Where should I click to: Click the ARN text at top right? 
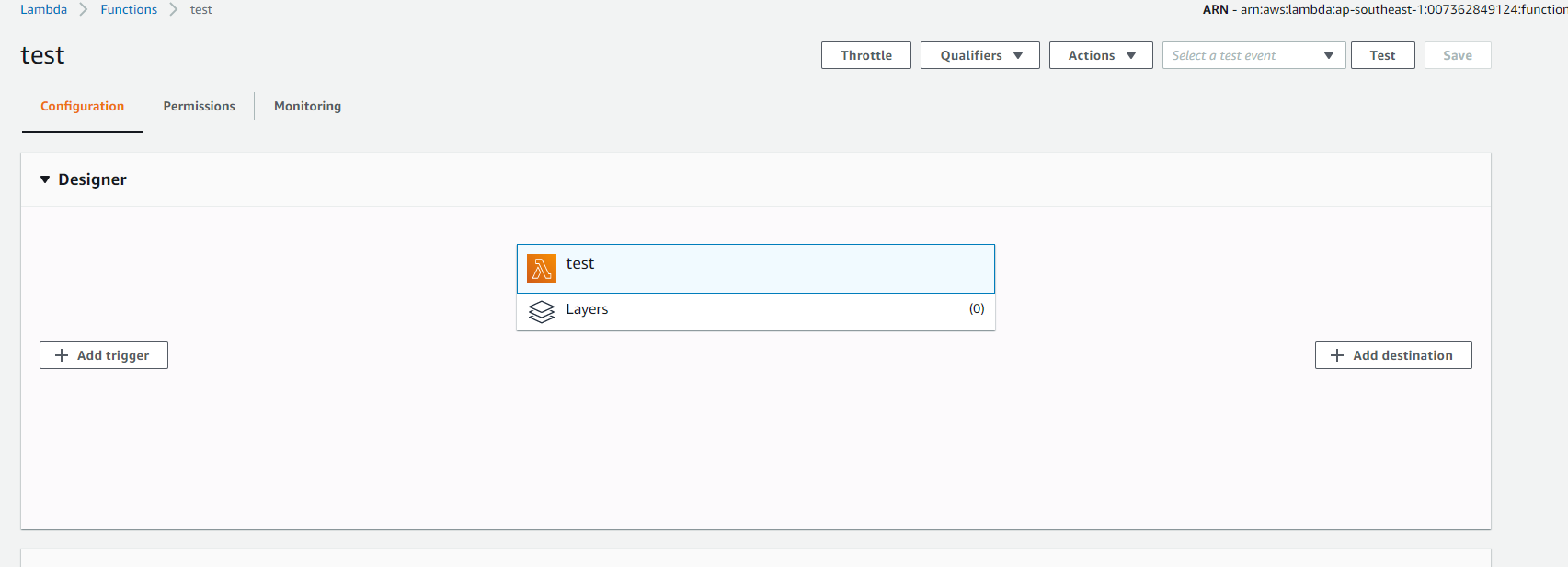[1384, 9]
